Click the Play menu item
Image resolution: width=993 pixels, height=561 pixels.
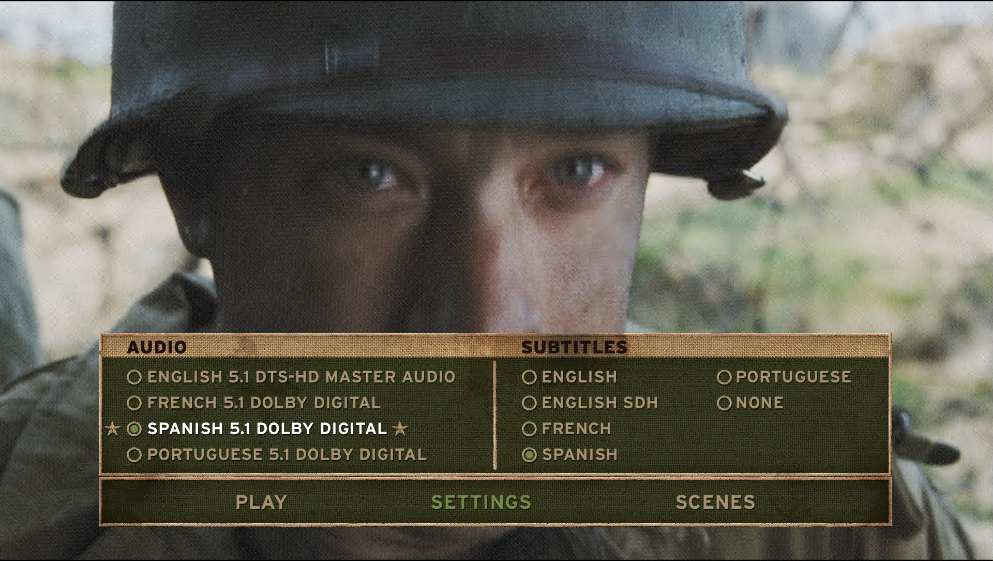coord(262,502)
